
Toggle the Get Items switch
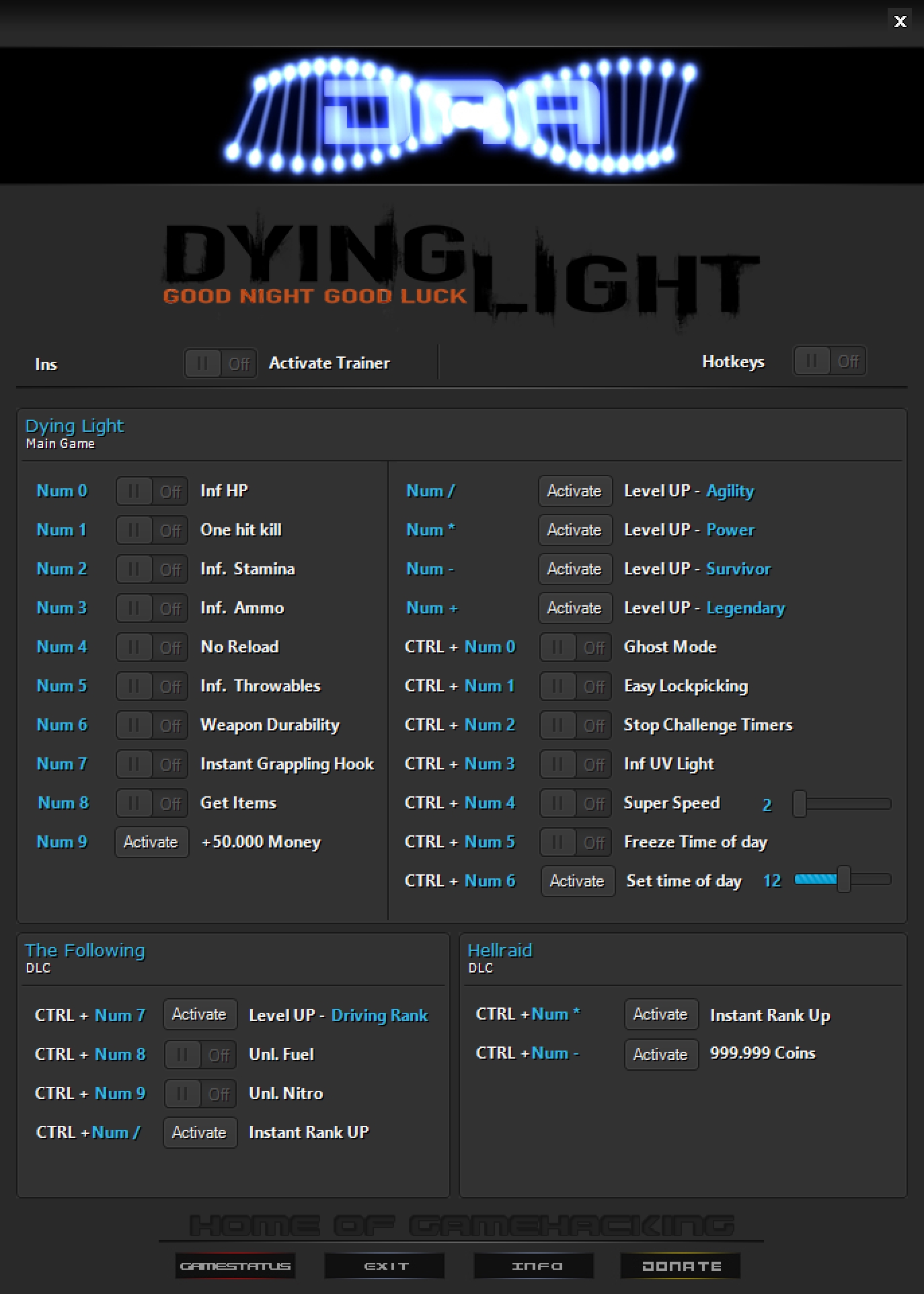[152, 803]
